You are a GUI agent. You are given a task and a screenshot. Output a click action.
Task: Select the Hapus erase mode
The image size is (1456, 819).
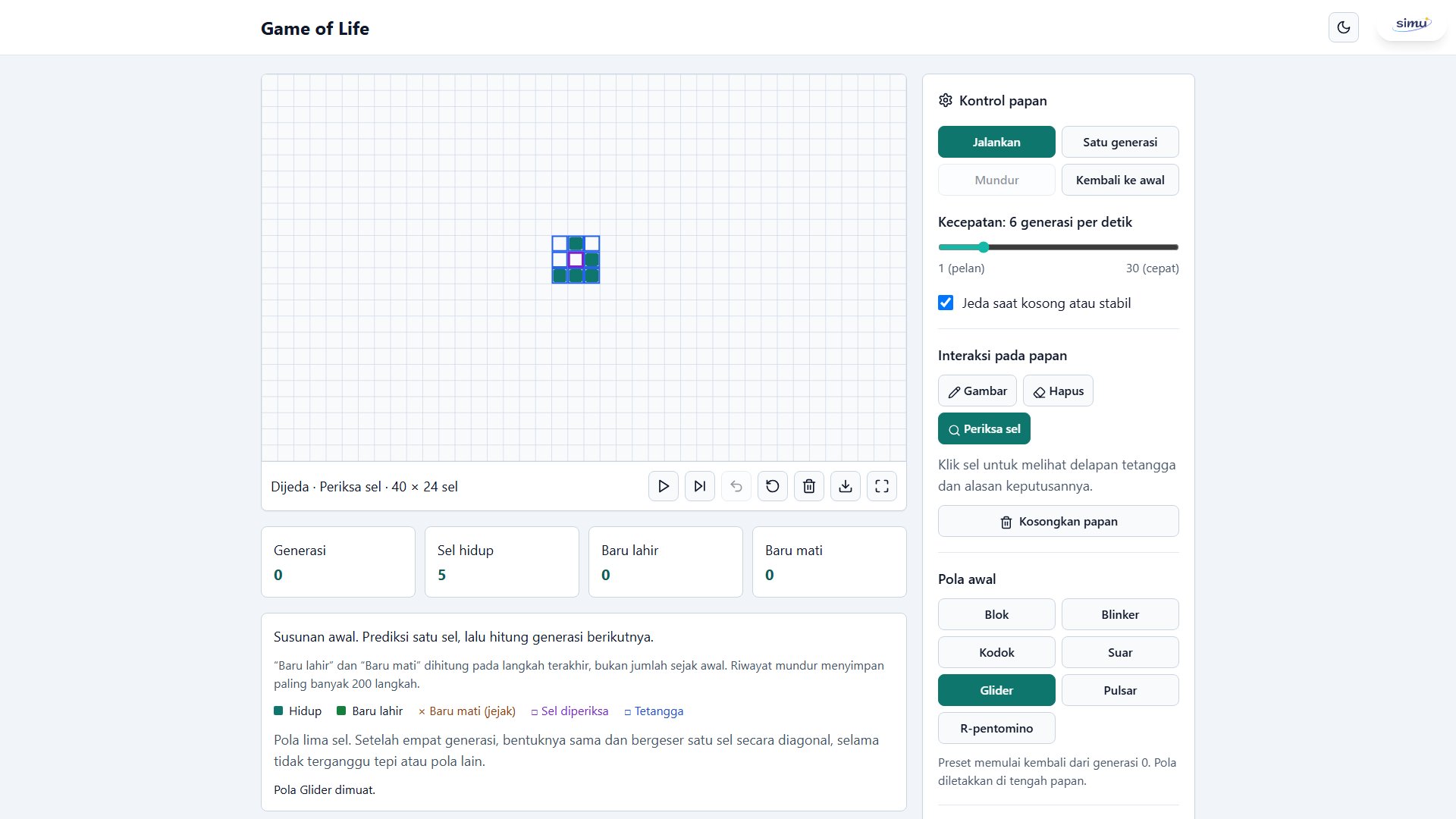click(1058, 391)
